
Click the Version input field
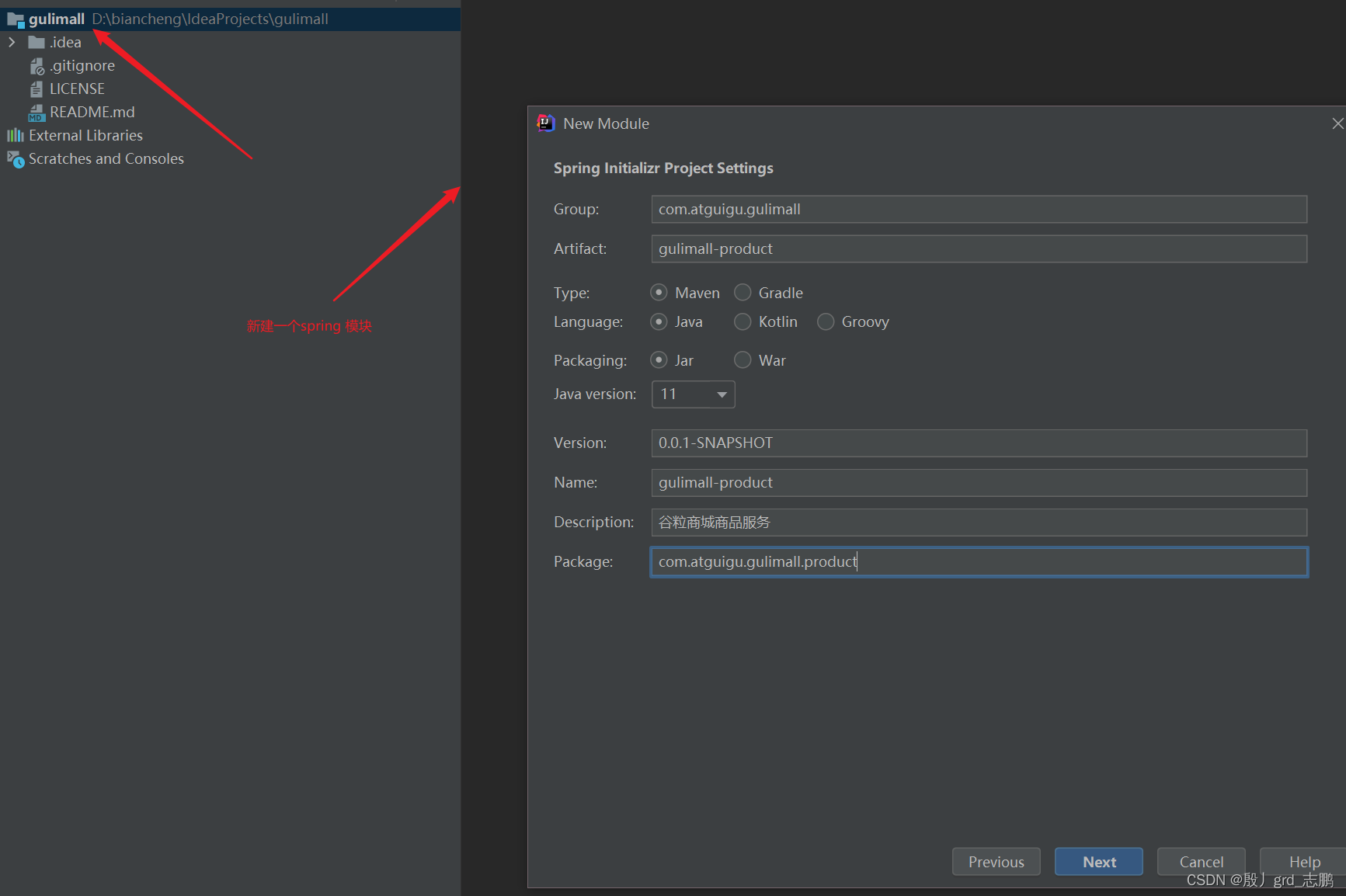979,443
